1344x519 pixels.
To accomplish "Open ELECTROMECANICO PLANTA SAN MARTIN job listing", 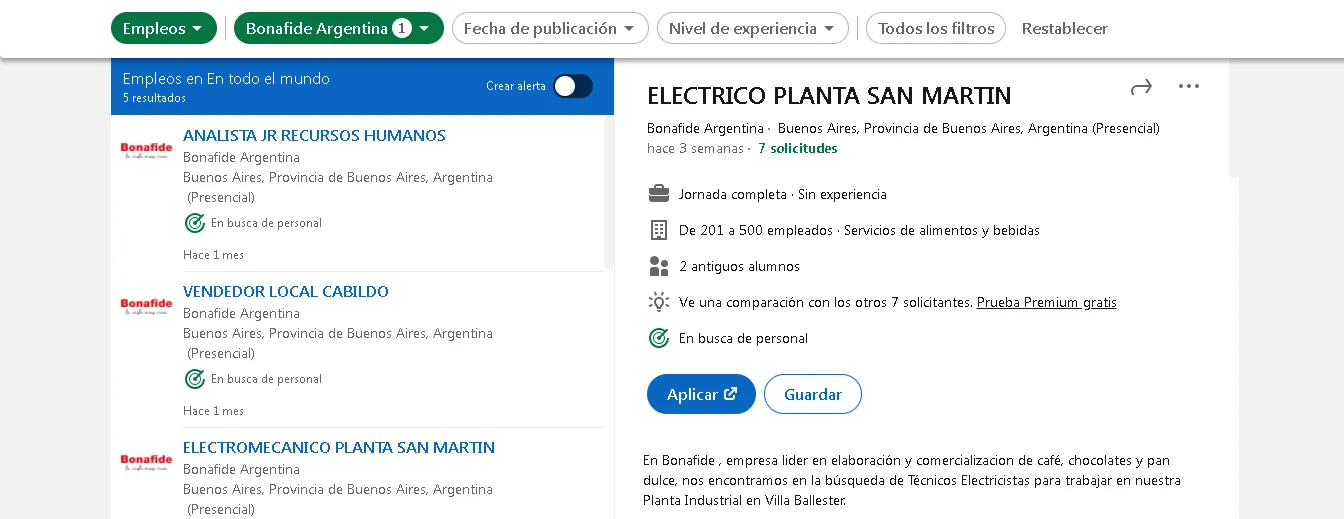I will click(x=338, y=447).
